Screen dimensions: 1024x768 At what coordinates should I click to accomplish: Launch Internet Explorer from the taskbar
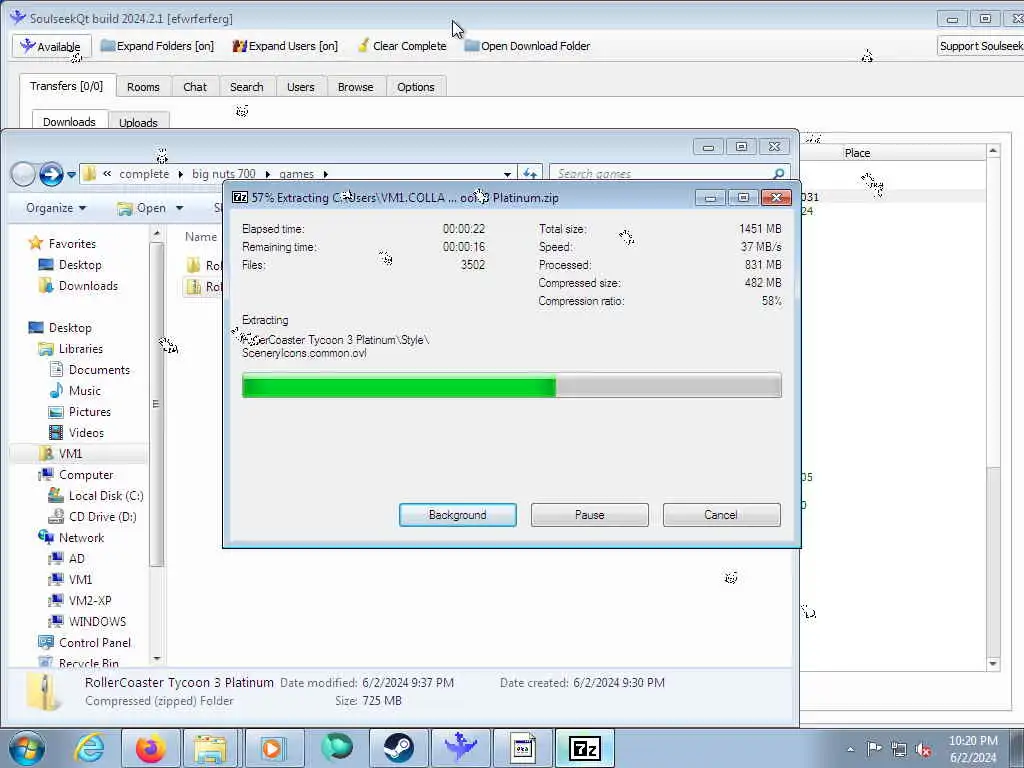(x=89, y=748)
